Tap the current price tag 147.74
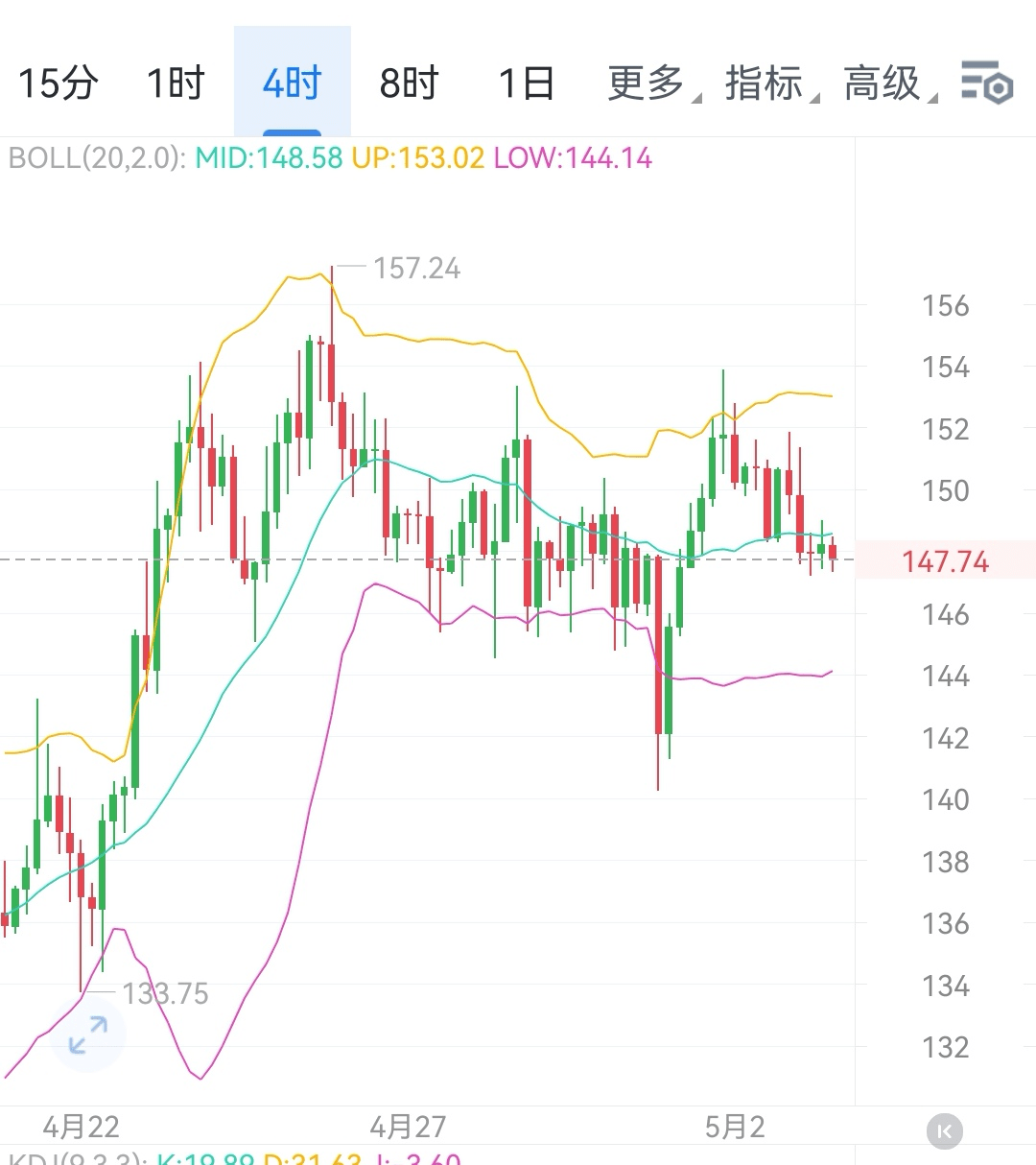Image resolution: width=1036 pixels, height=1165 pixels. pos(945,560)
